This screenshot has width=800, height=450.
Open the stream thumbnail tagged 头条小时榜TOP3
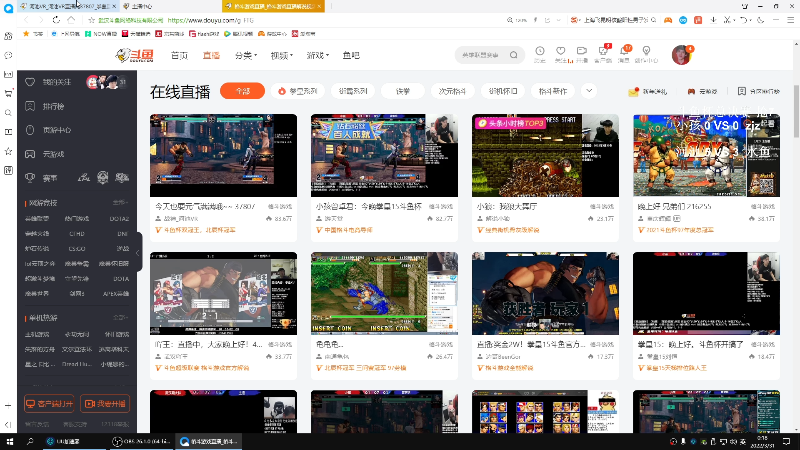[545, 155]
